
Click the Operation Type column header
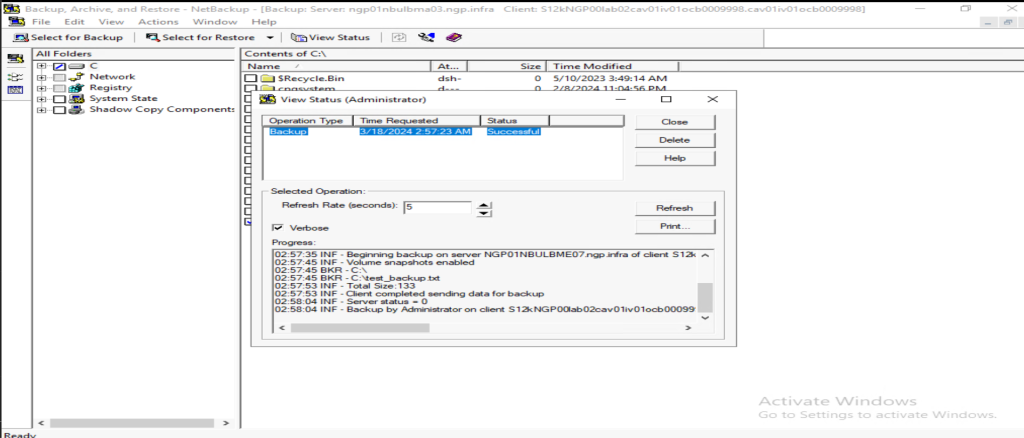point(308,121)
